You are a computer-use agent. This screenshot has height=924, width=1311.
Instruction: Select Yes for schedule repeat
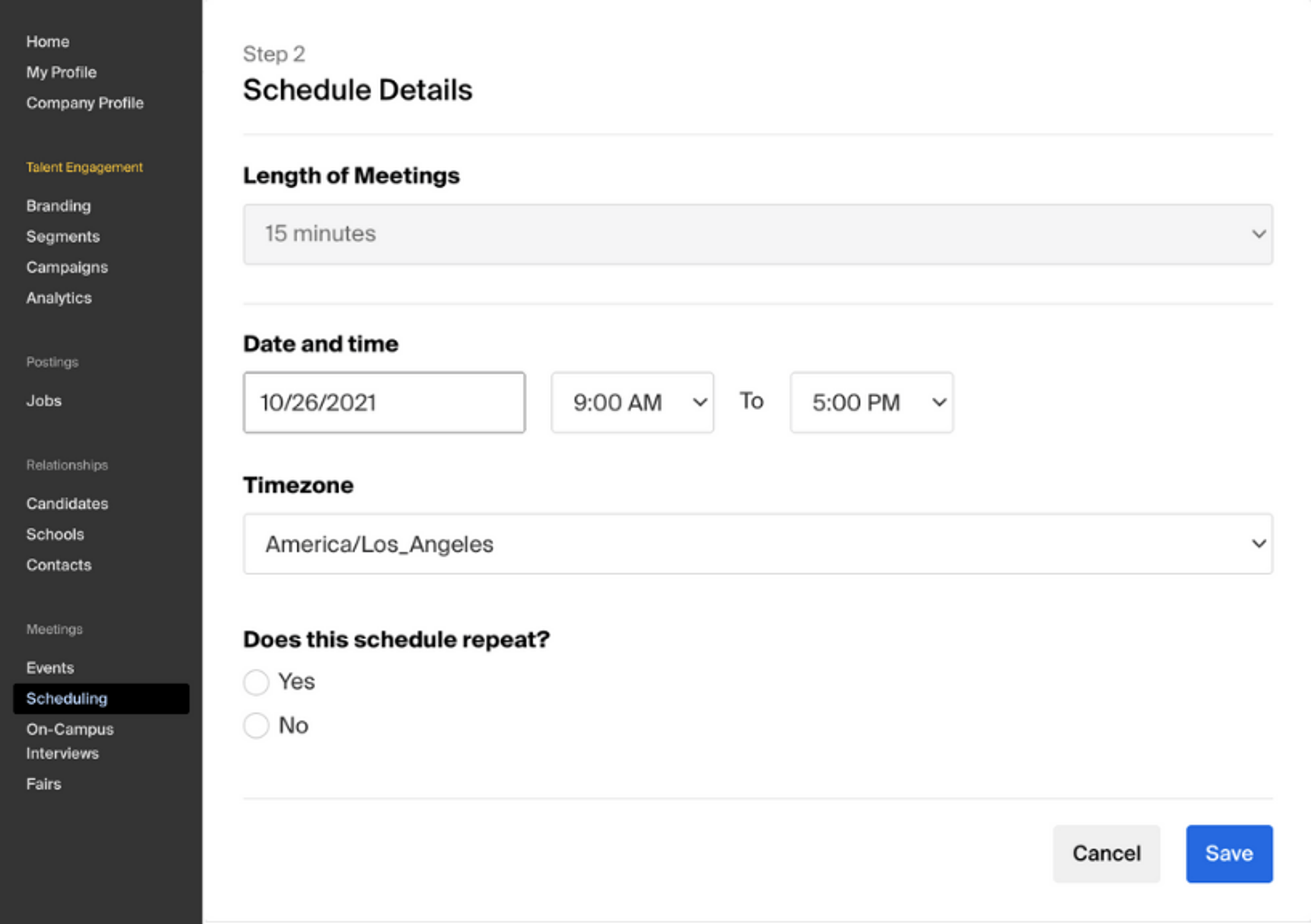[x=256, y=682]
